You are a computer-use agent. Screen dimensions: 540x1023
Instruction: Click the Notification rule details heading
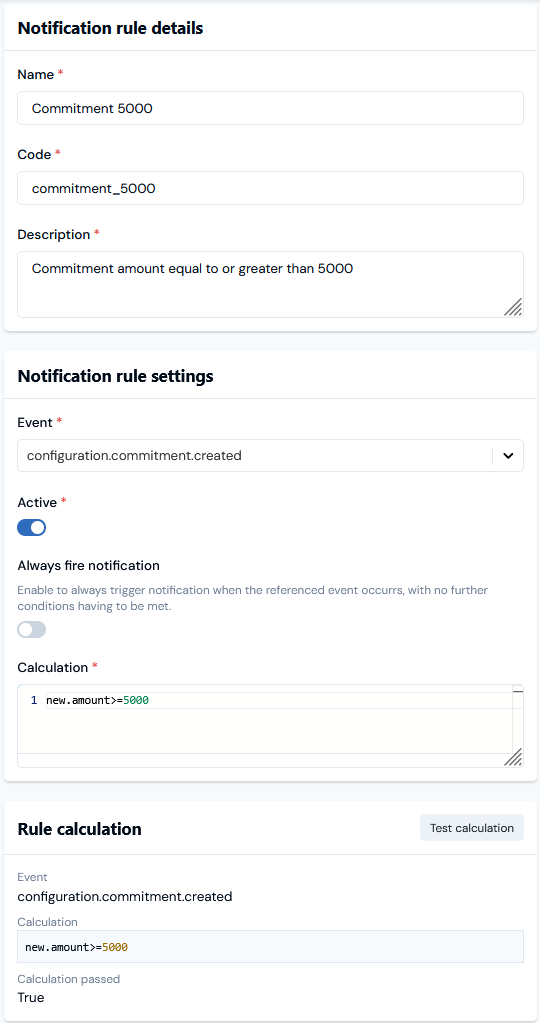[x=110, y=28]
